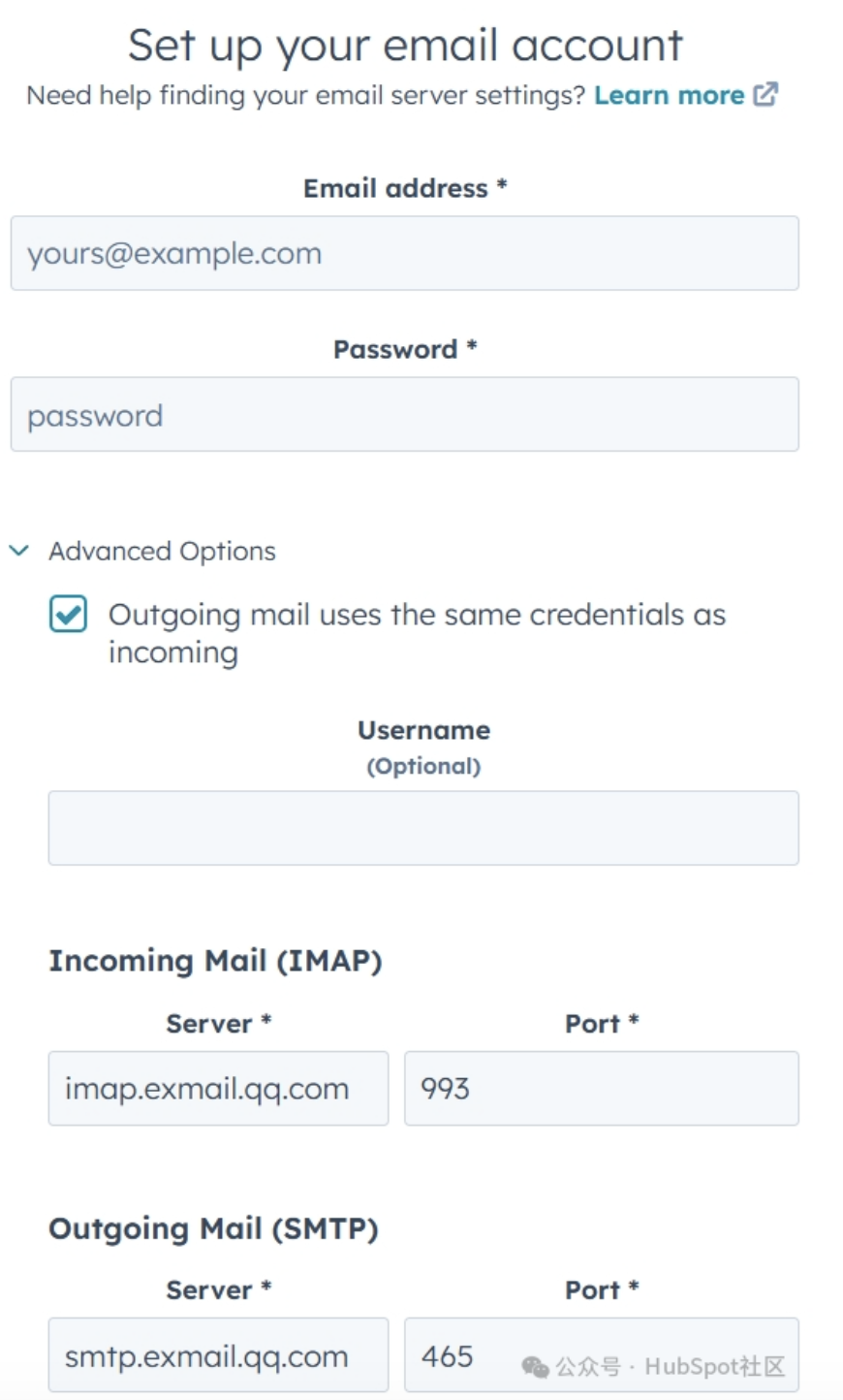
Task: Click the 'Email address *' field label
Action: pyautogui.click(x=405, y=188)
